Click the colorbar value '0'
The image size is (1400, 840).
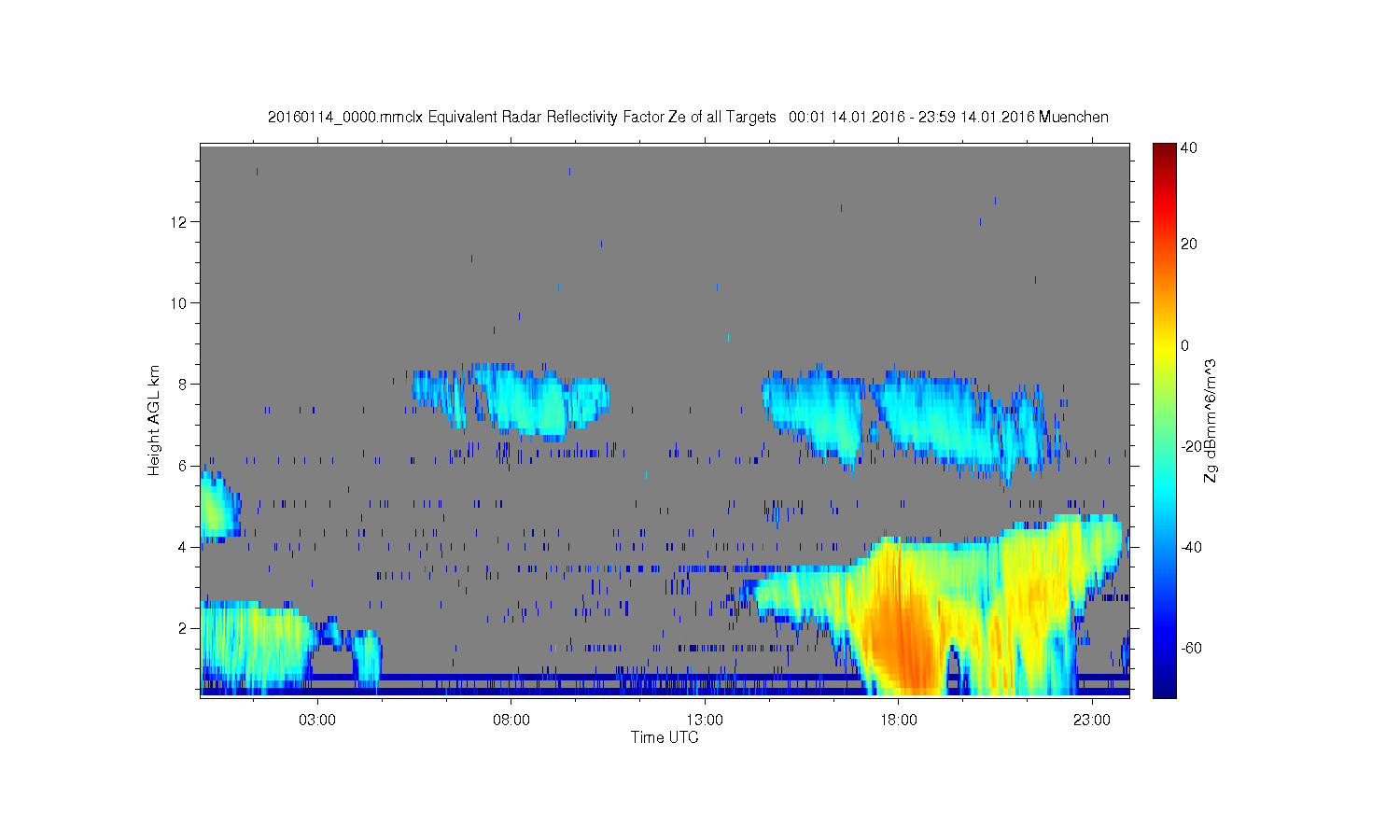(x=1185, y=345)
